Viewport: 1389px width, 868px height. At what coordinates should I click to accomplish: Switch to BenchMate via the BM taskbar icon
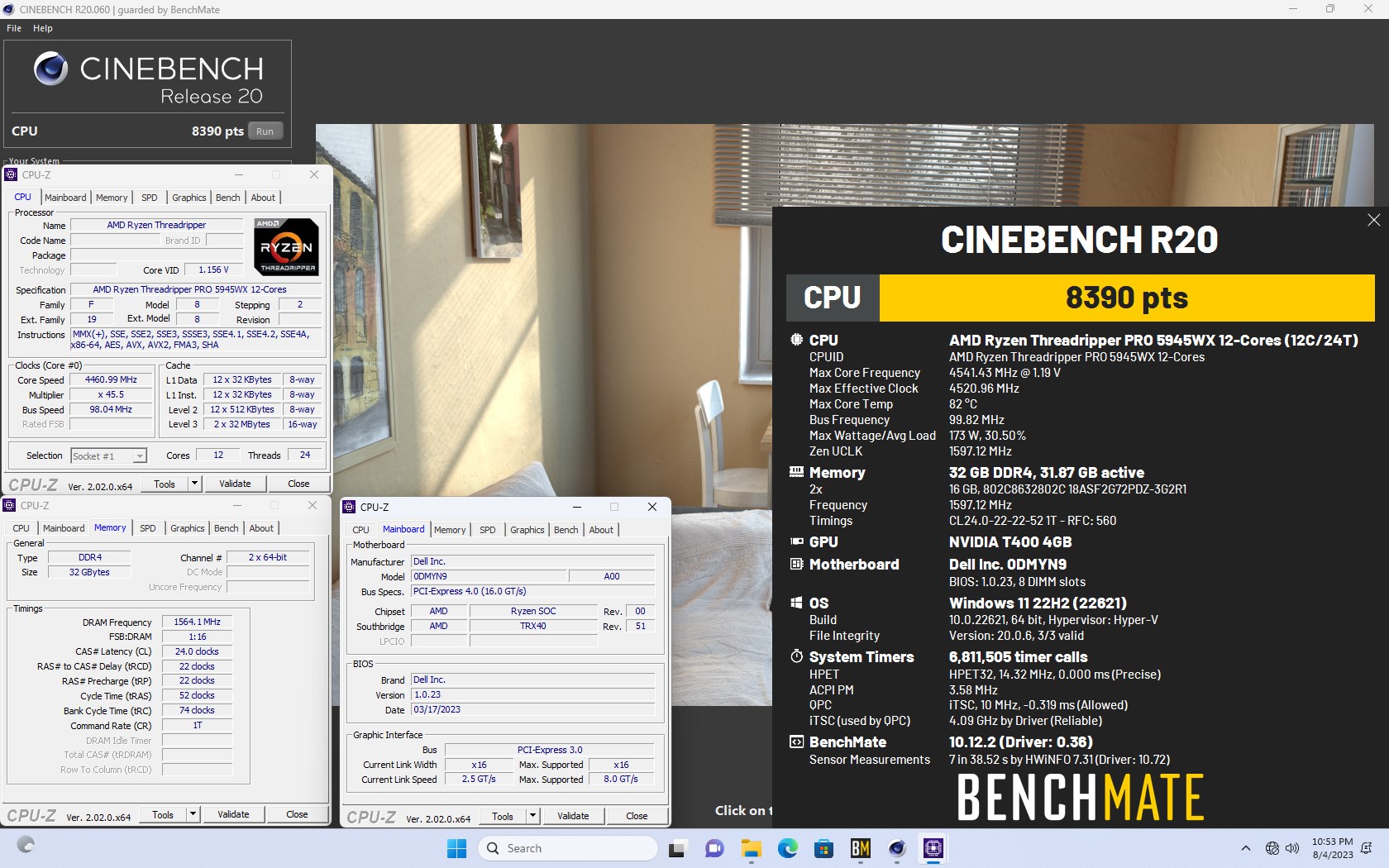(860, 848)
